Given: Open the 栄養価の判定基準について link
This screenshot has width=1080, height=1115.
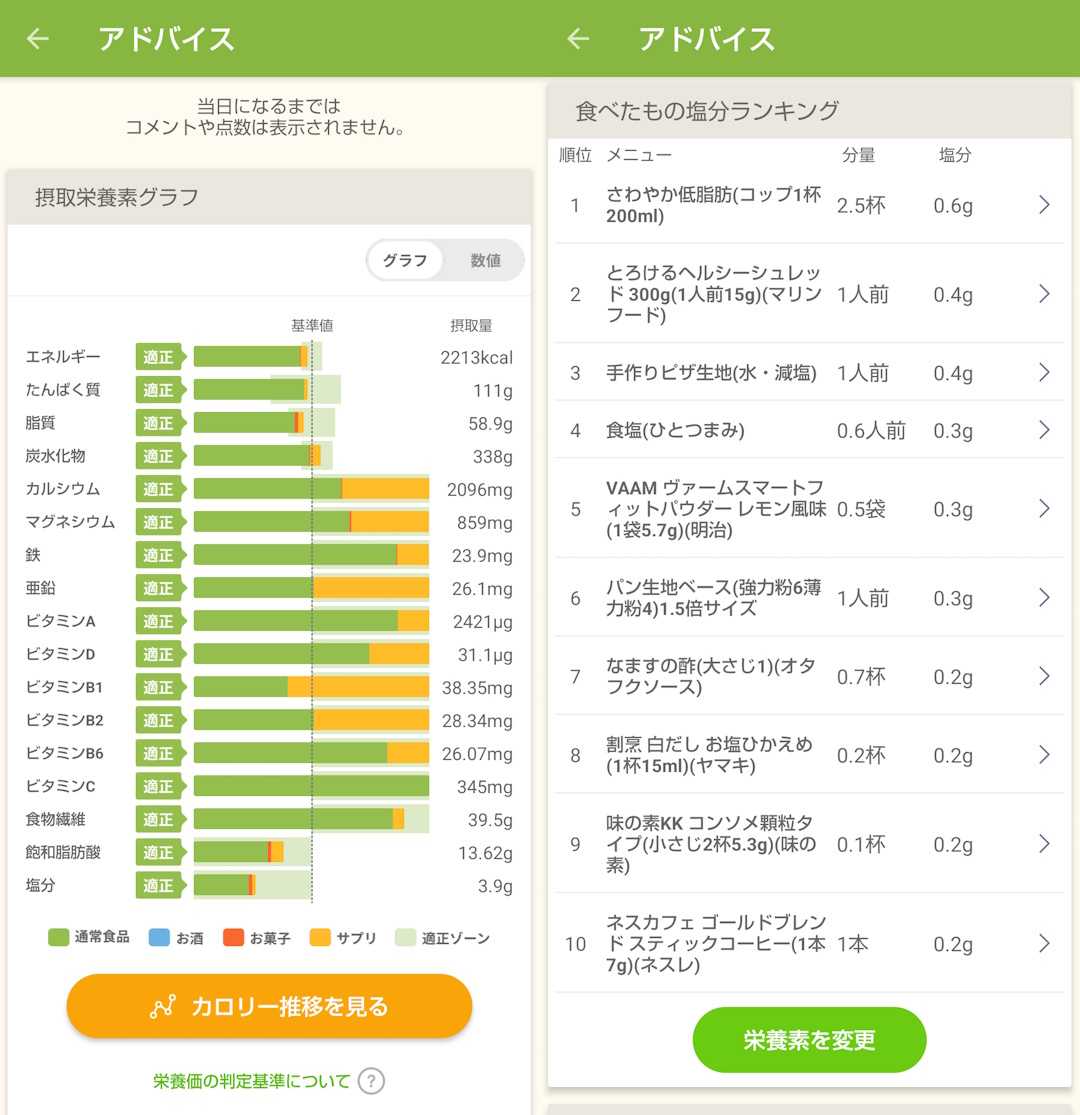Looking at the screenshot, I should (252, 1081).
